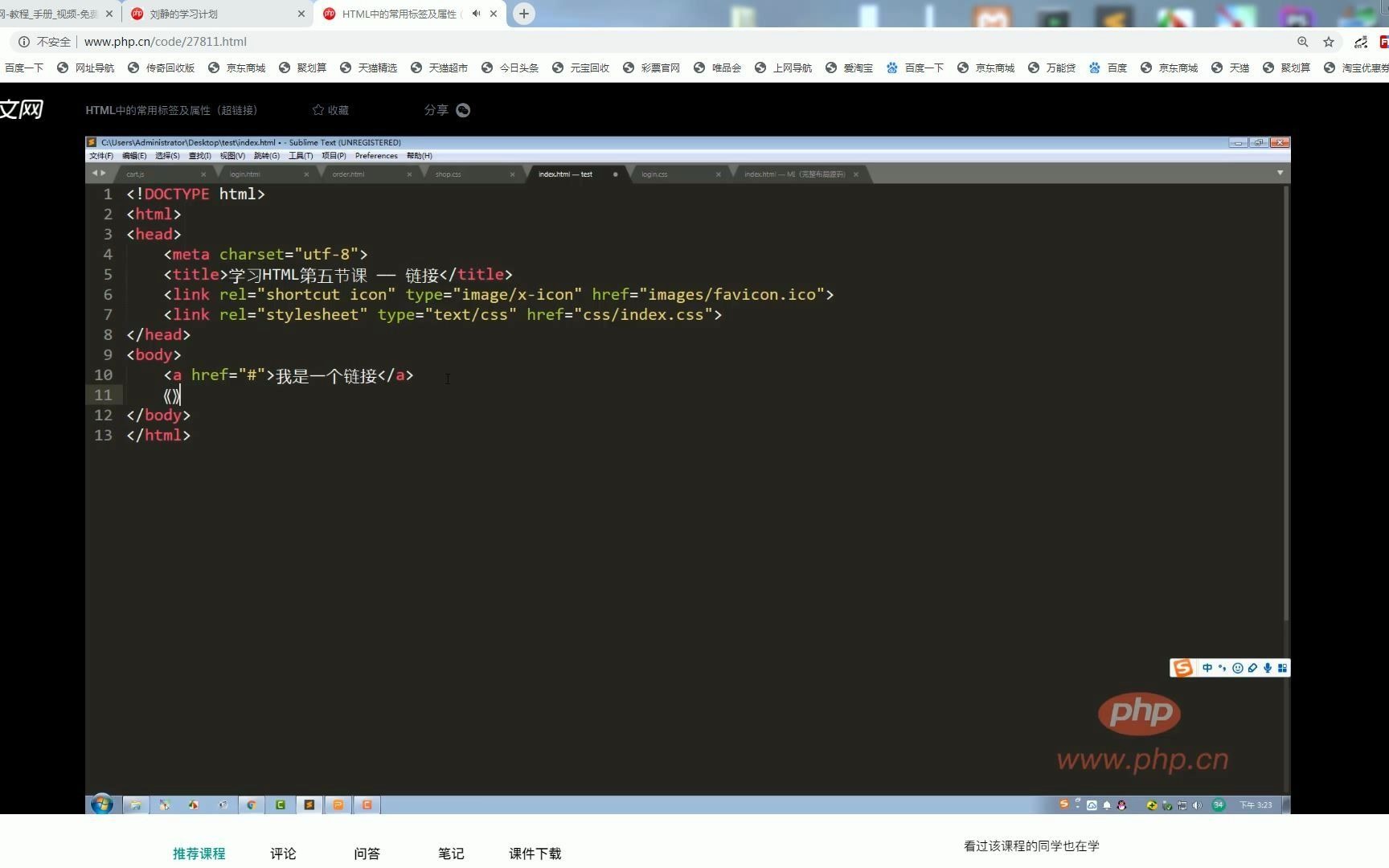Click the address bar URL www.php.cn/code/27811.html
This screenshot has width=1389, height=868.
click(165, 42)
